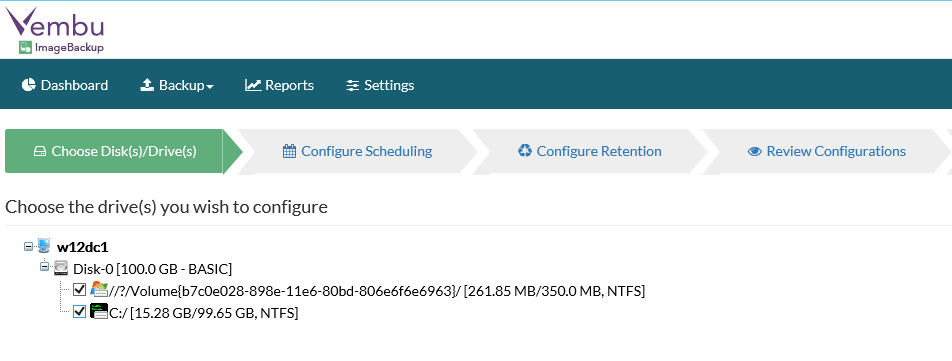Viewport: 952px width, 361px height.
Task: Switch to Configure Scheduling step
Action: click(357, 151)
